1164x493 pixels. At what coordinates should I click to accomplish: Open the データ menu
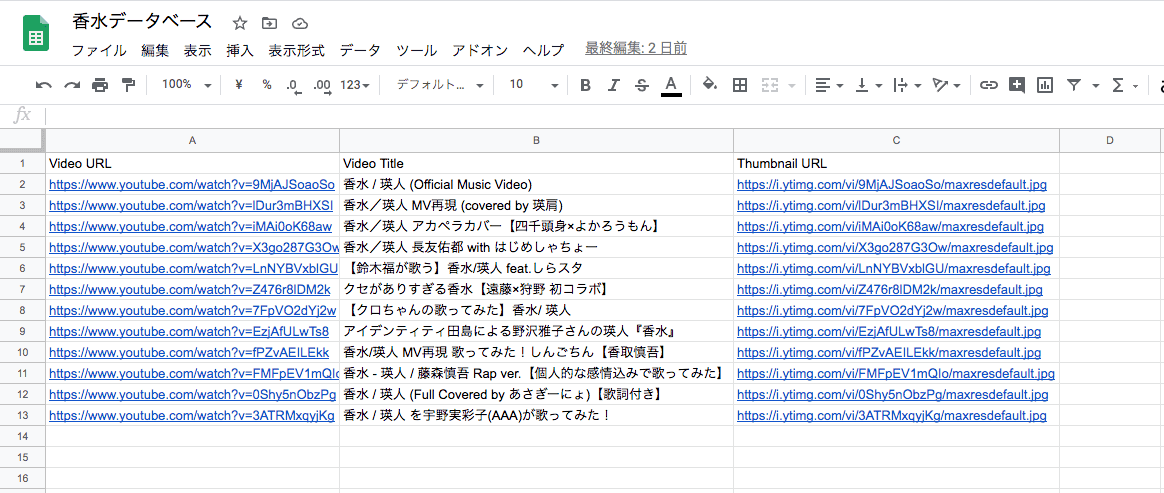(359, 50)
